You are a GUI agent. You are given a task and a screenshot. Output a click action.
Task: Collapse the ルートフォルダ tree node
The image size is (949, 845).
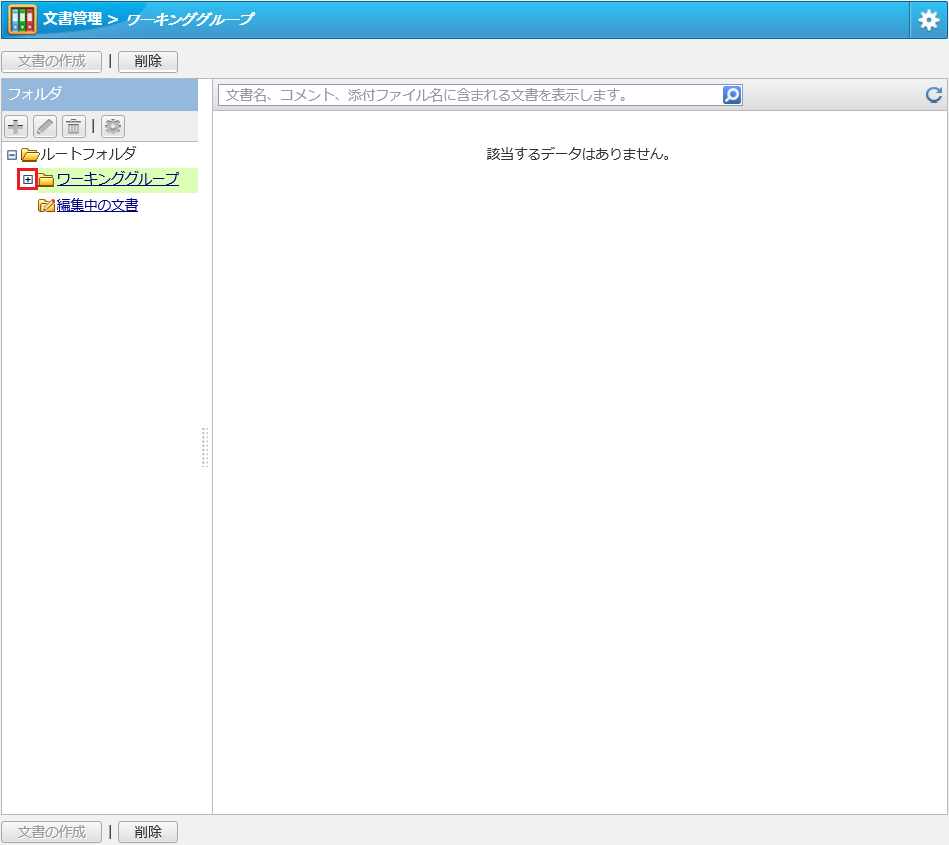[11, 155]
